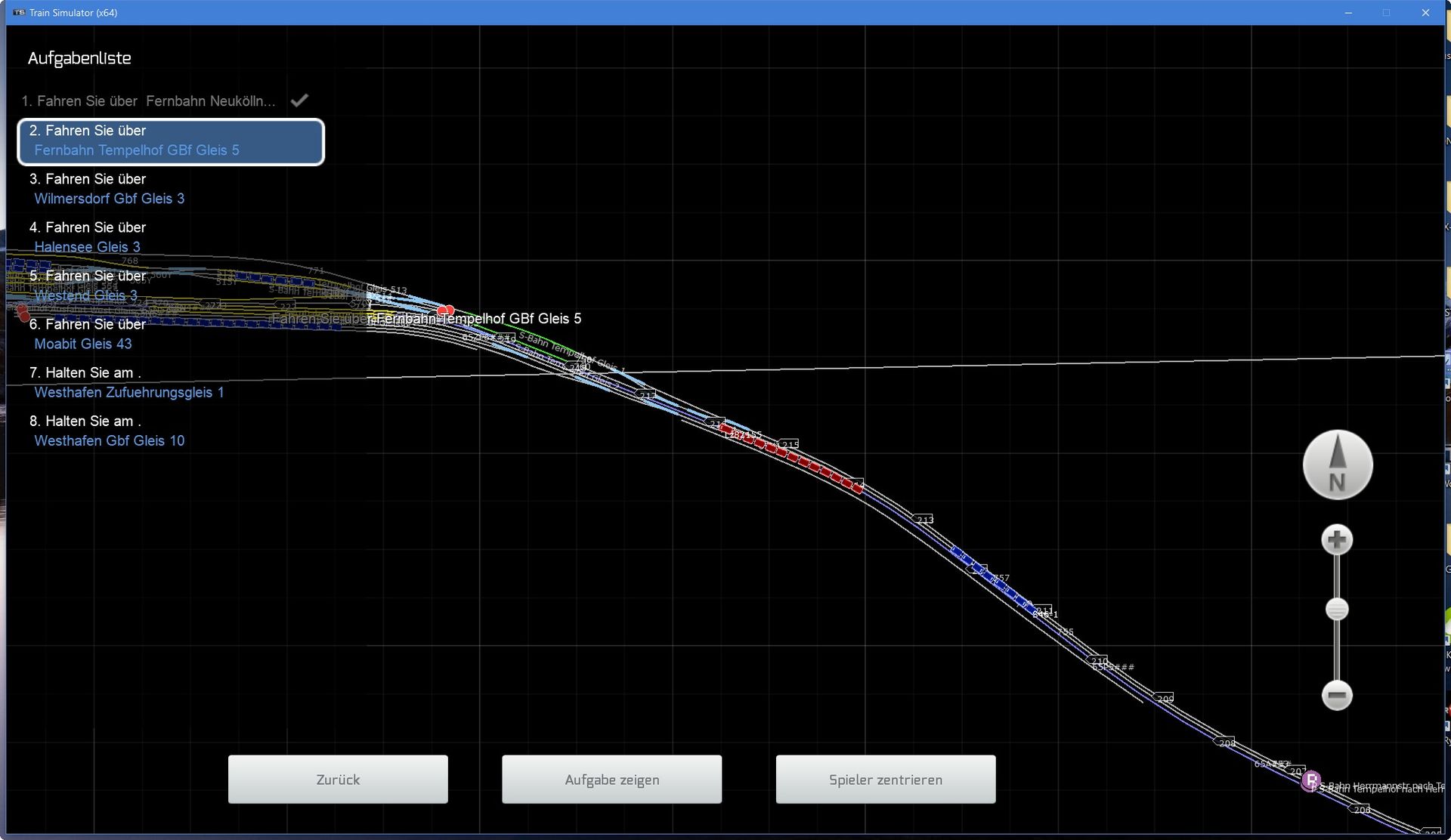Click the completed task checkmark icon
This screenshot has height=840, width=1451.
(x=299, y=100)
